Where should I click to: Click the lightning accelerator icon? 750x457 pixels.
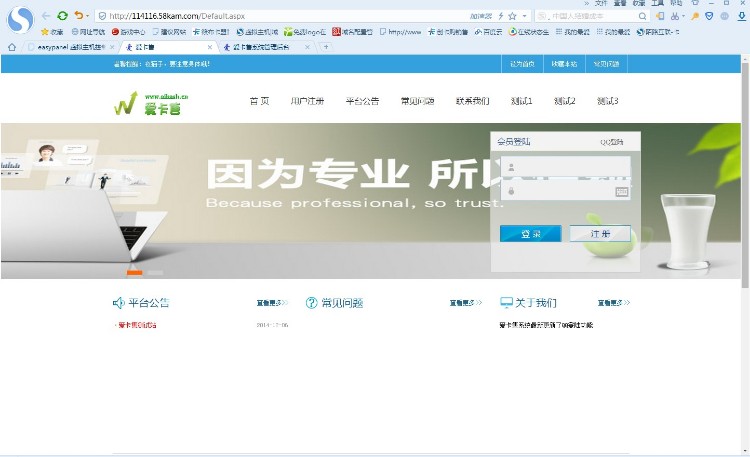[x=501, y=16]
